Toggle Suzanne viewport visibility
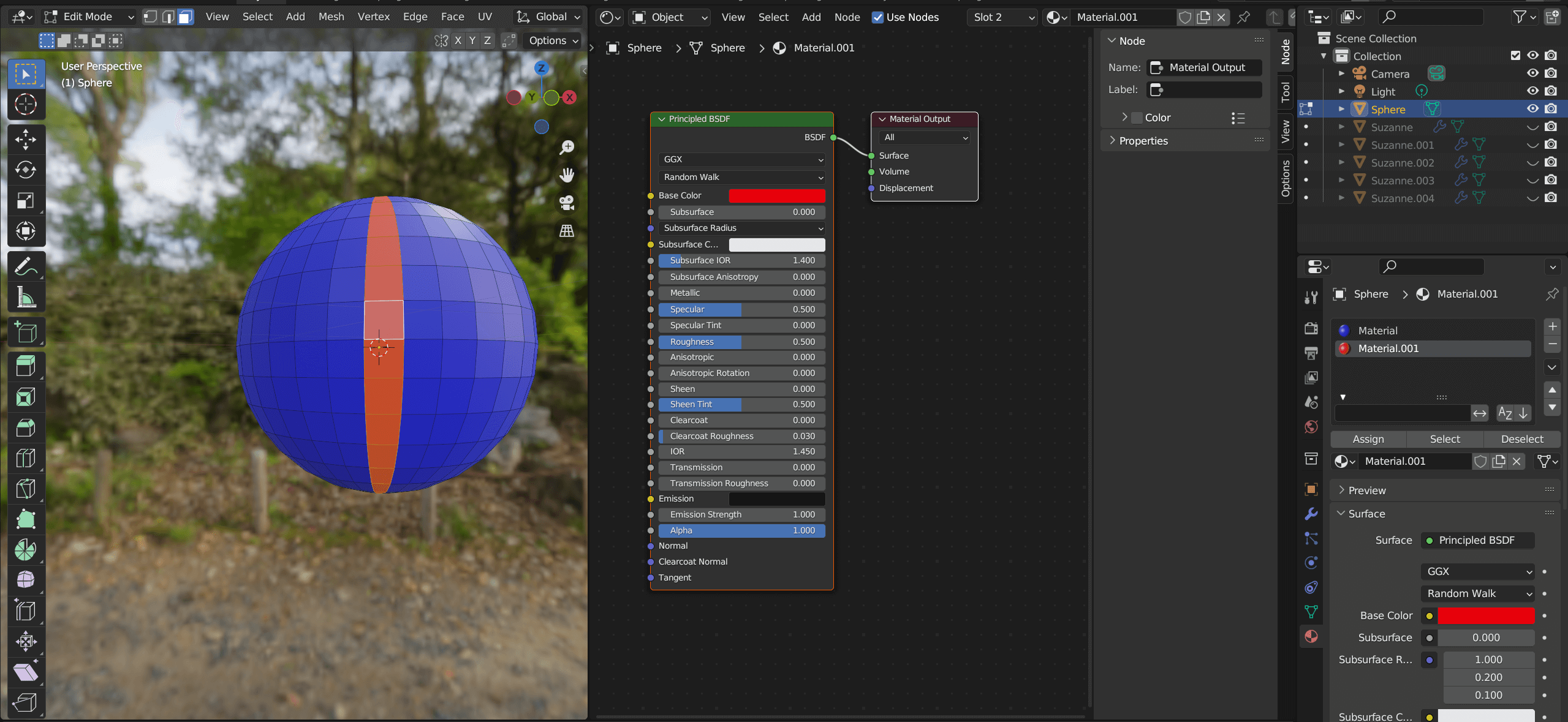 [x=1533, y=127]
